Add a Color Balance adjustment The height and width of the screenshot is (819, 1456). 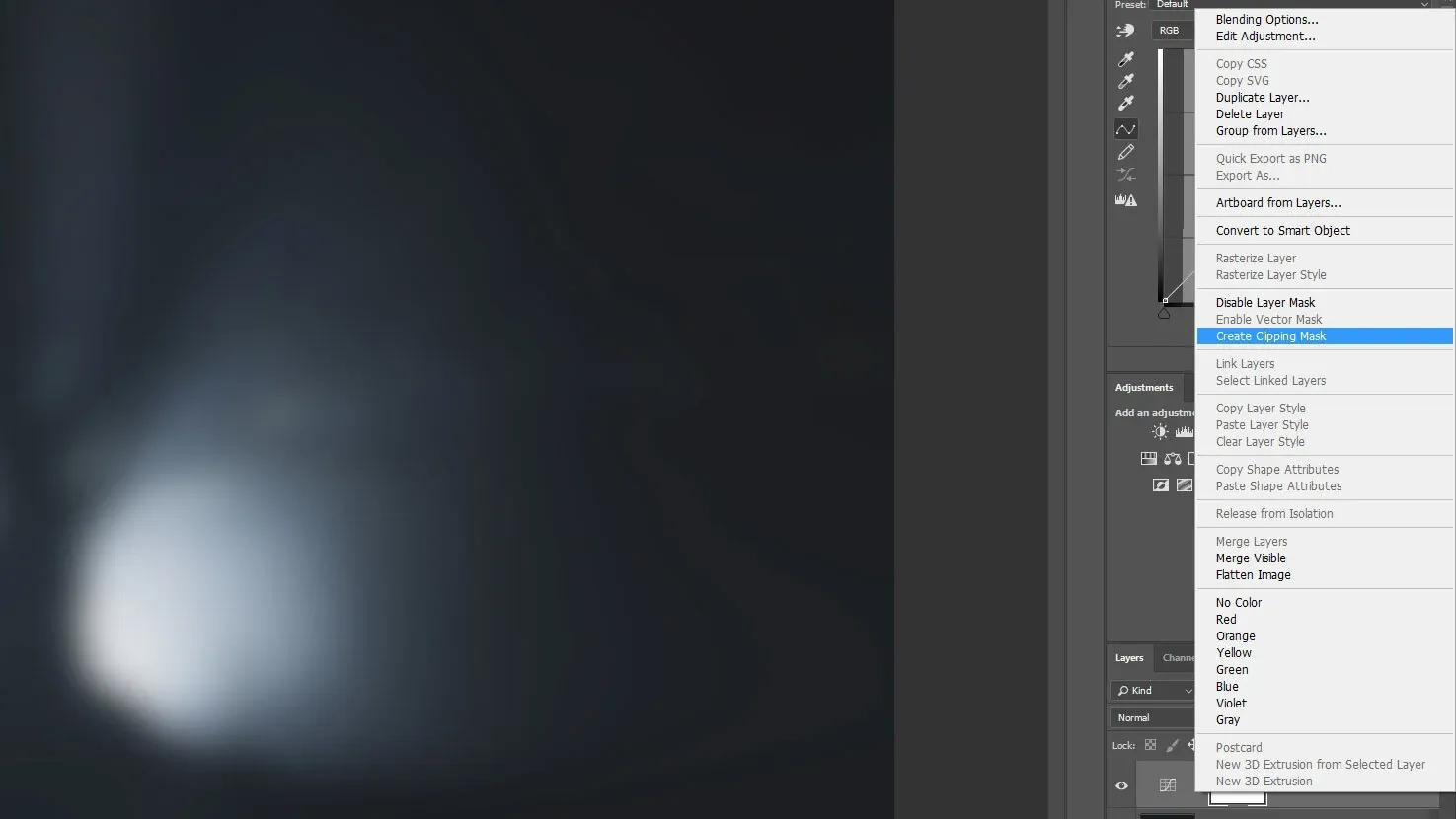click(1173, 458)
